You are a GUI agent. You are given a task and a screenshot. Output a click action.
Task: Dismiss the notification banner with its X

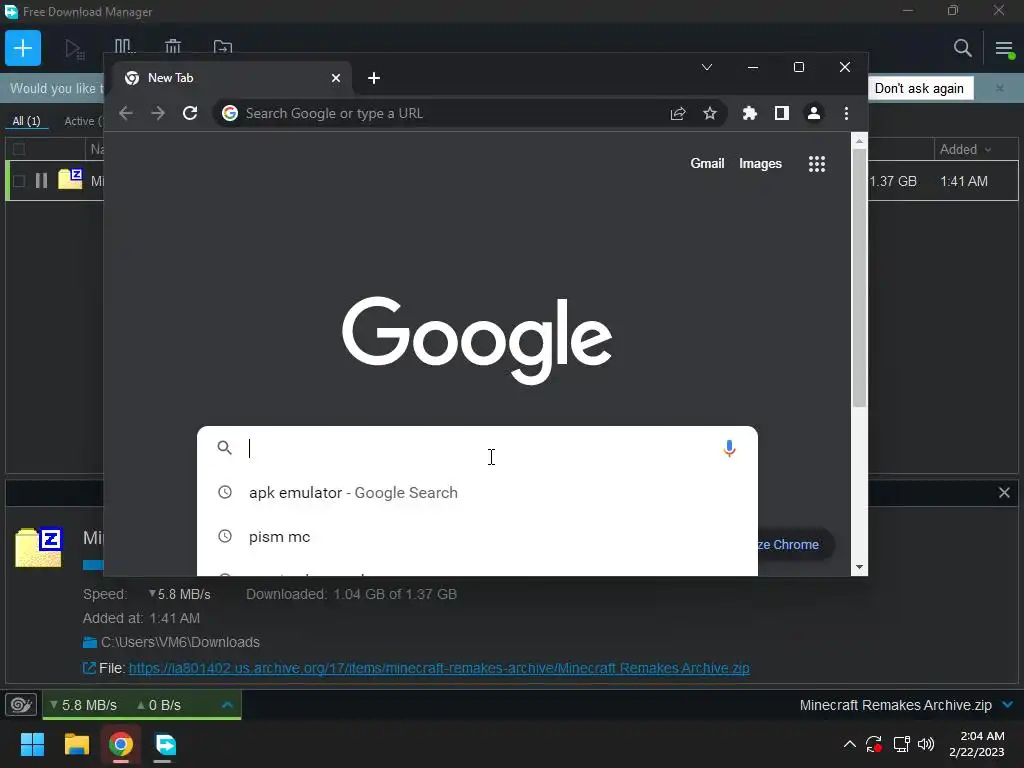999,88
